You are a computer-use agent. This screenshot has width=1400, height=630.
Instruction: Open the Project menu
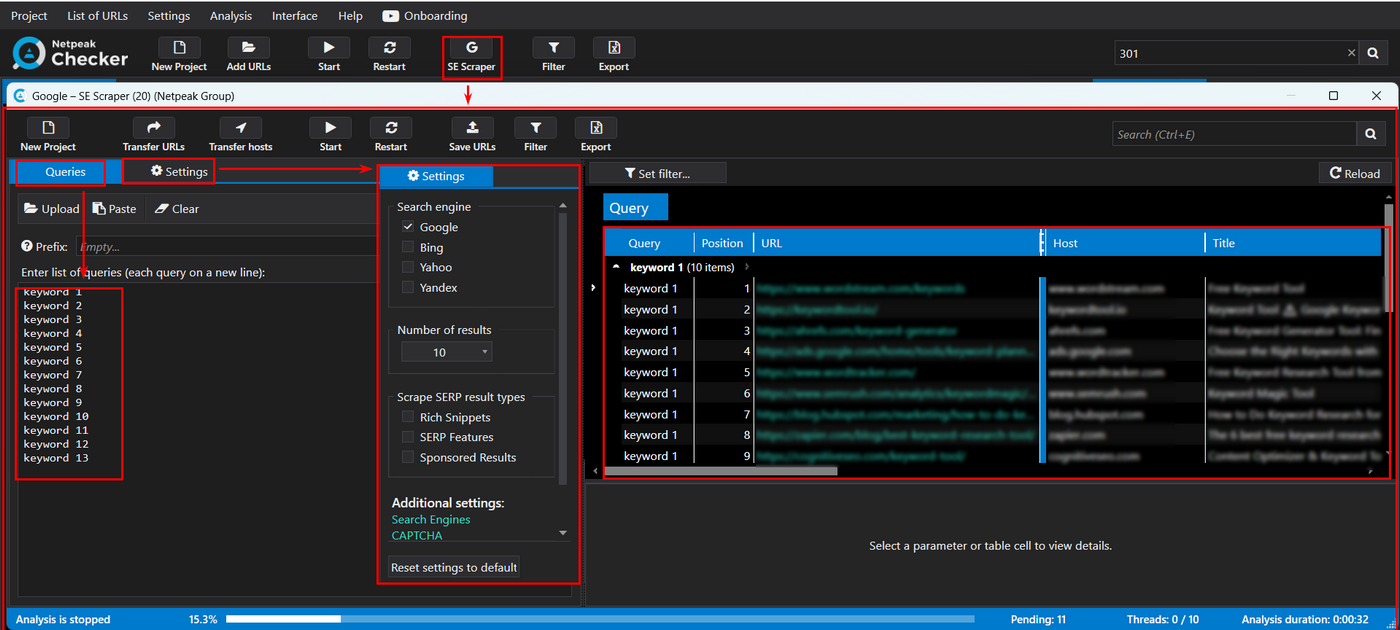click(x=29, y=16)
